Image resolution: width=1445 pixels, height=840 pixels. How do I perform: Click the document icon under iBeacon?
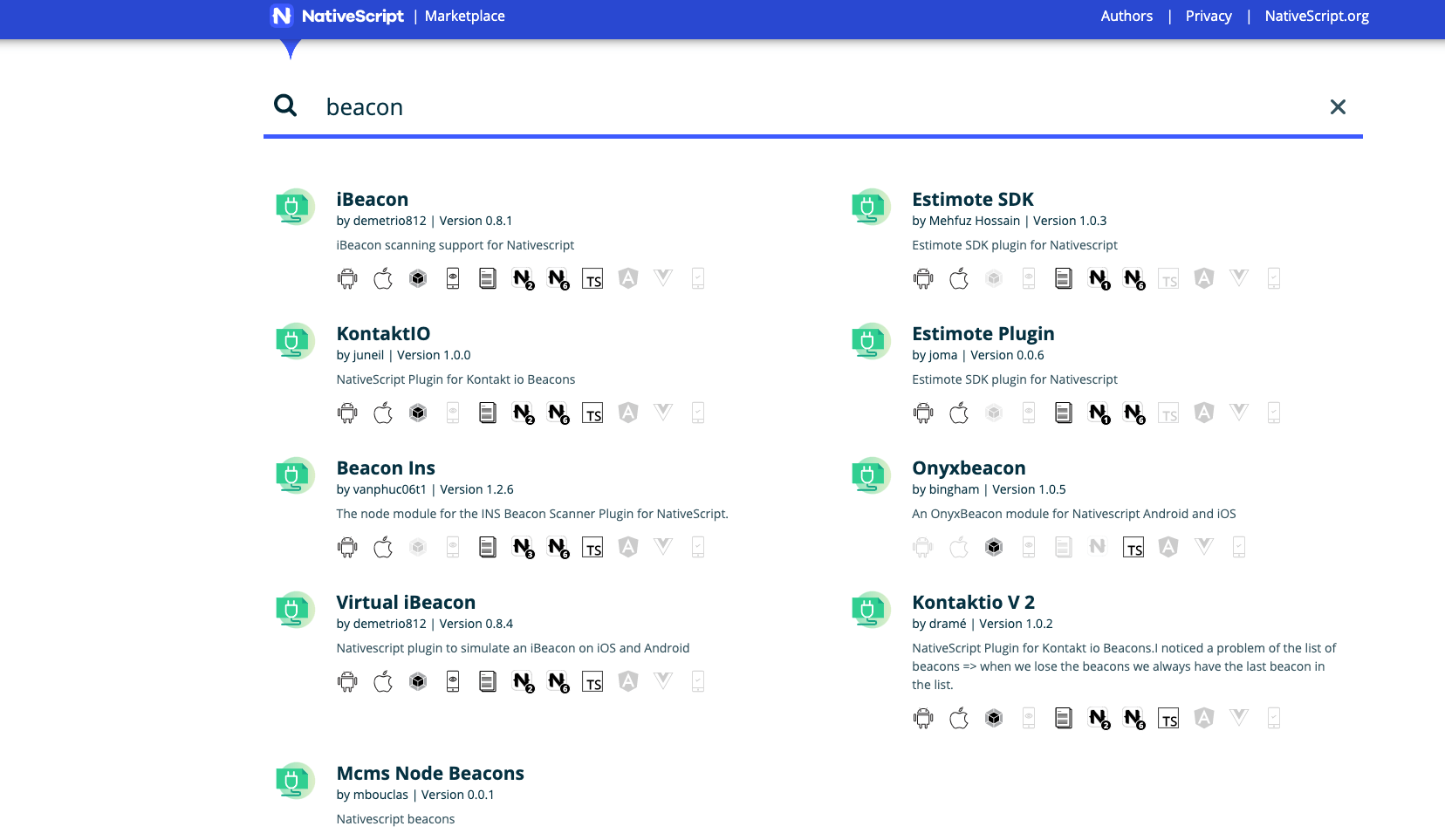click(x=488, y=278)
